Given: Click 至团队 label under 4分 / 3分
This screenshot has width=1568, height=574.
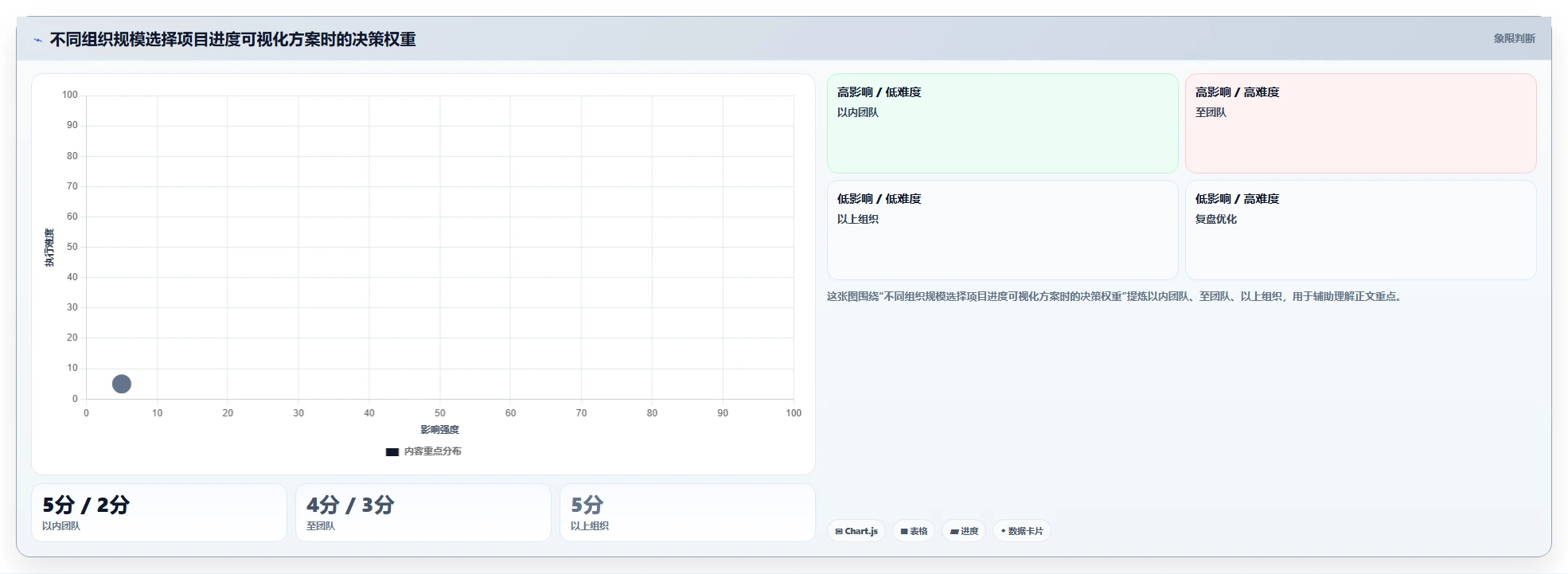Looking at the screenshot, I should click(x=321, y=526).
